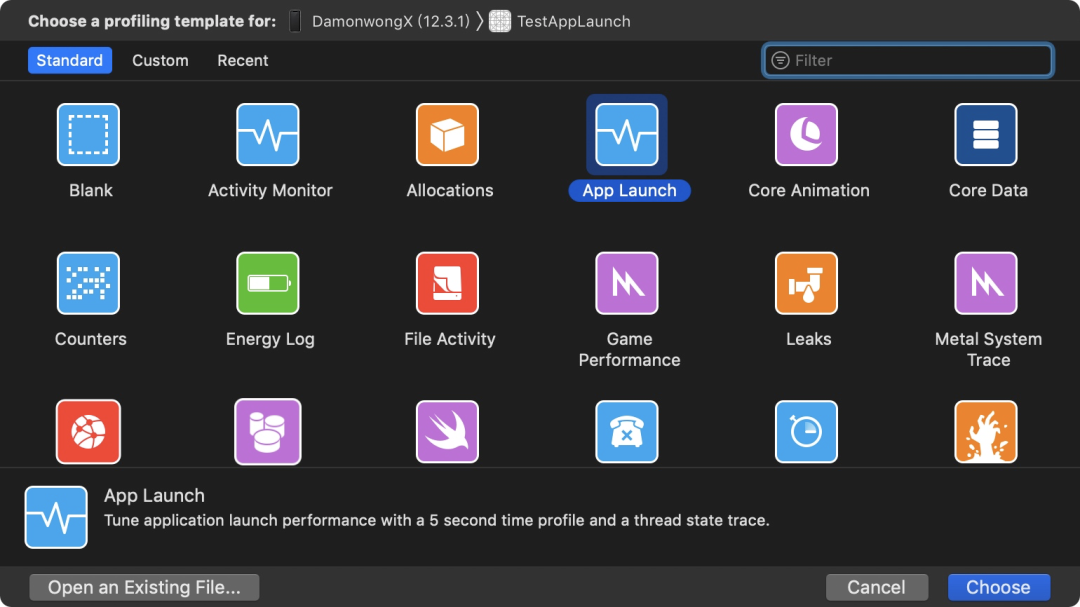
Task: Click the DamonwongX device phone icon
Action: [295, 21]
